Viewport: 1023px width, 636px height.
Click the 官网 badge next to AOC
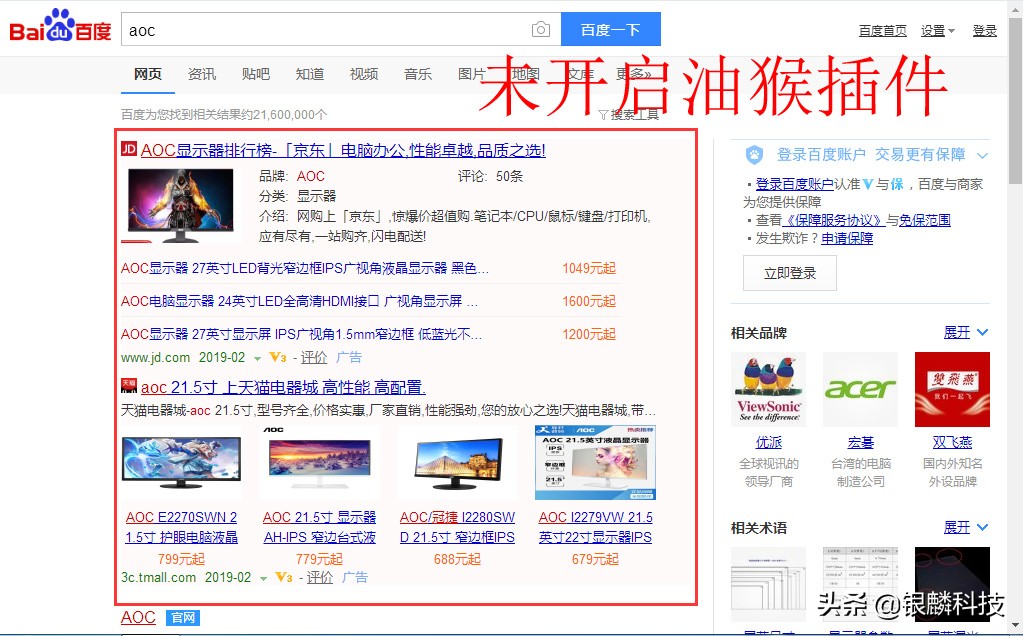(x=183, y=617)
